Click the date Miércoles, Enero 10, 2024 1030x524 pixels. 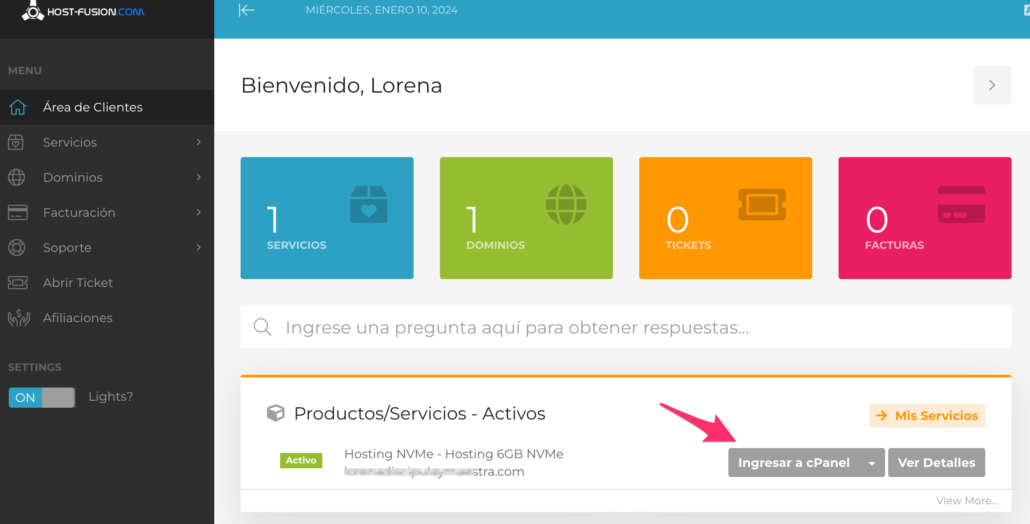pos(382,10)
